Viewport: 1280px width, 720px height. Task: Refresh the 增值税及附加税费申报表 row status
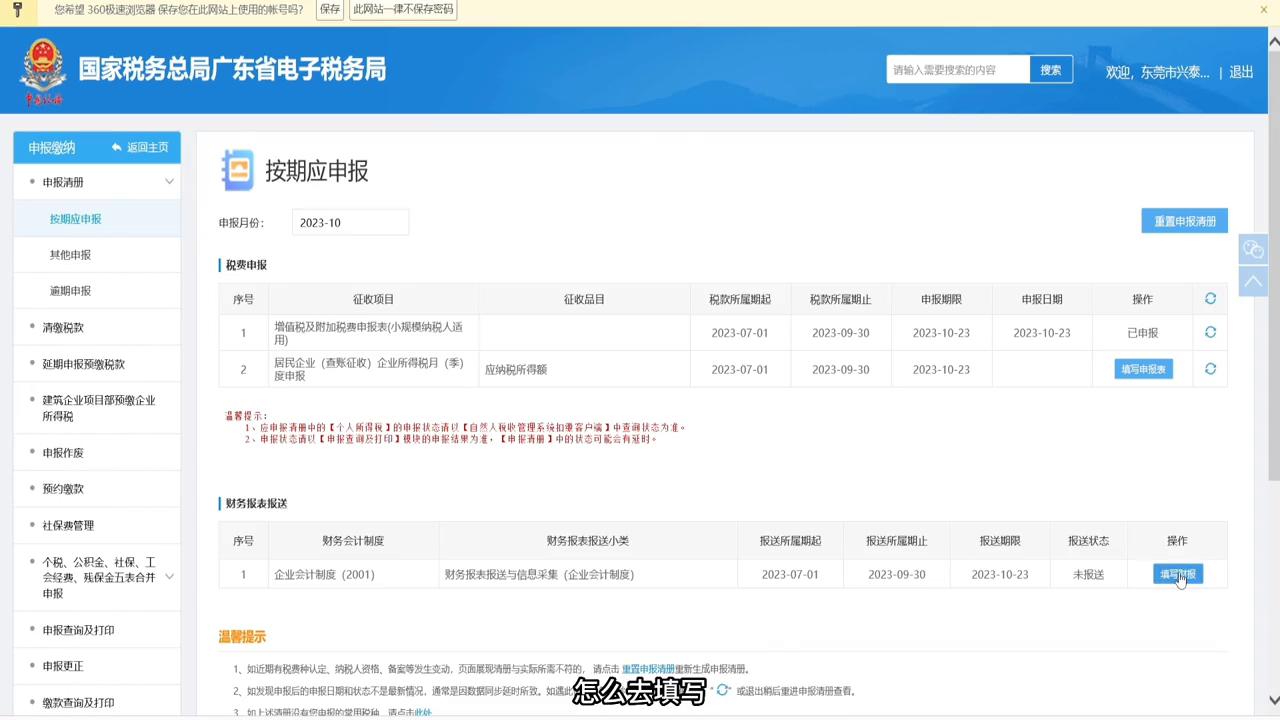1210,332
